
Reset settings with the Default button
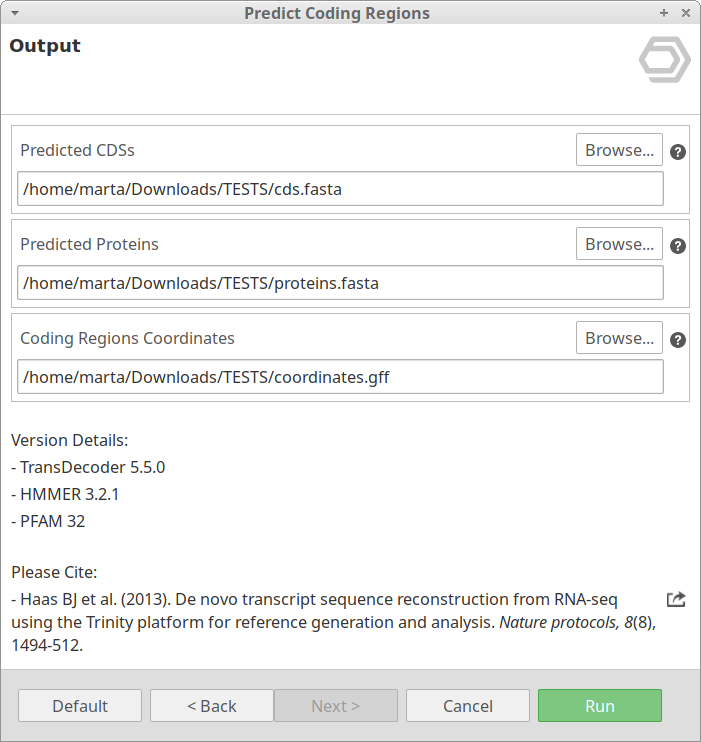(80, 706)
